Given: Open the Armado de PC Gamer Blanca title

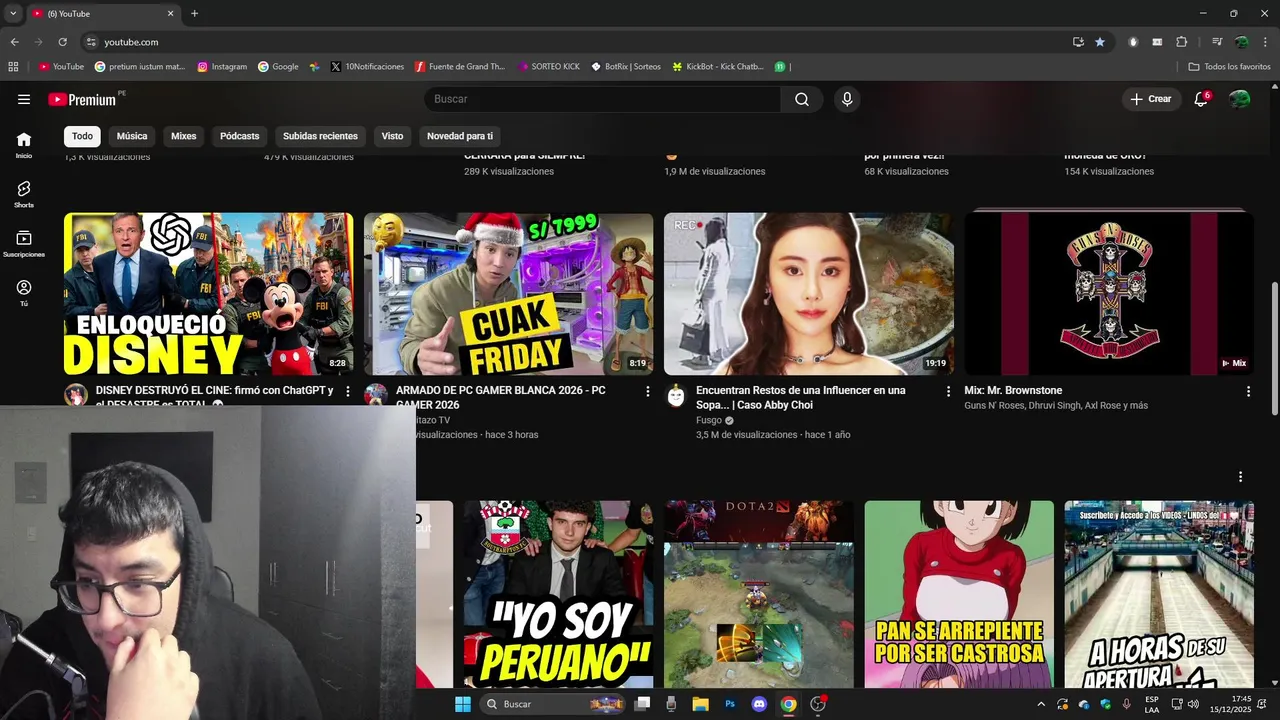Looking at the screenshot, I should coord(500,398).
